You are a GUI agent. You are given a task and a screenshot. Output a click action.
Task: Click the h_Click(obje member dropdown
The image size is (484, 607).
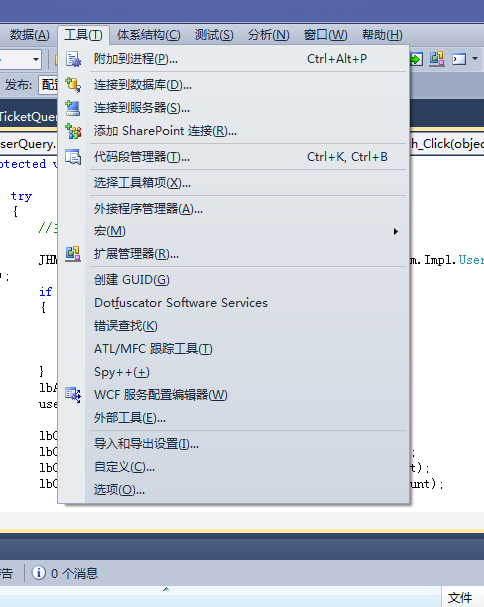point(447,144)
